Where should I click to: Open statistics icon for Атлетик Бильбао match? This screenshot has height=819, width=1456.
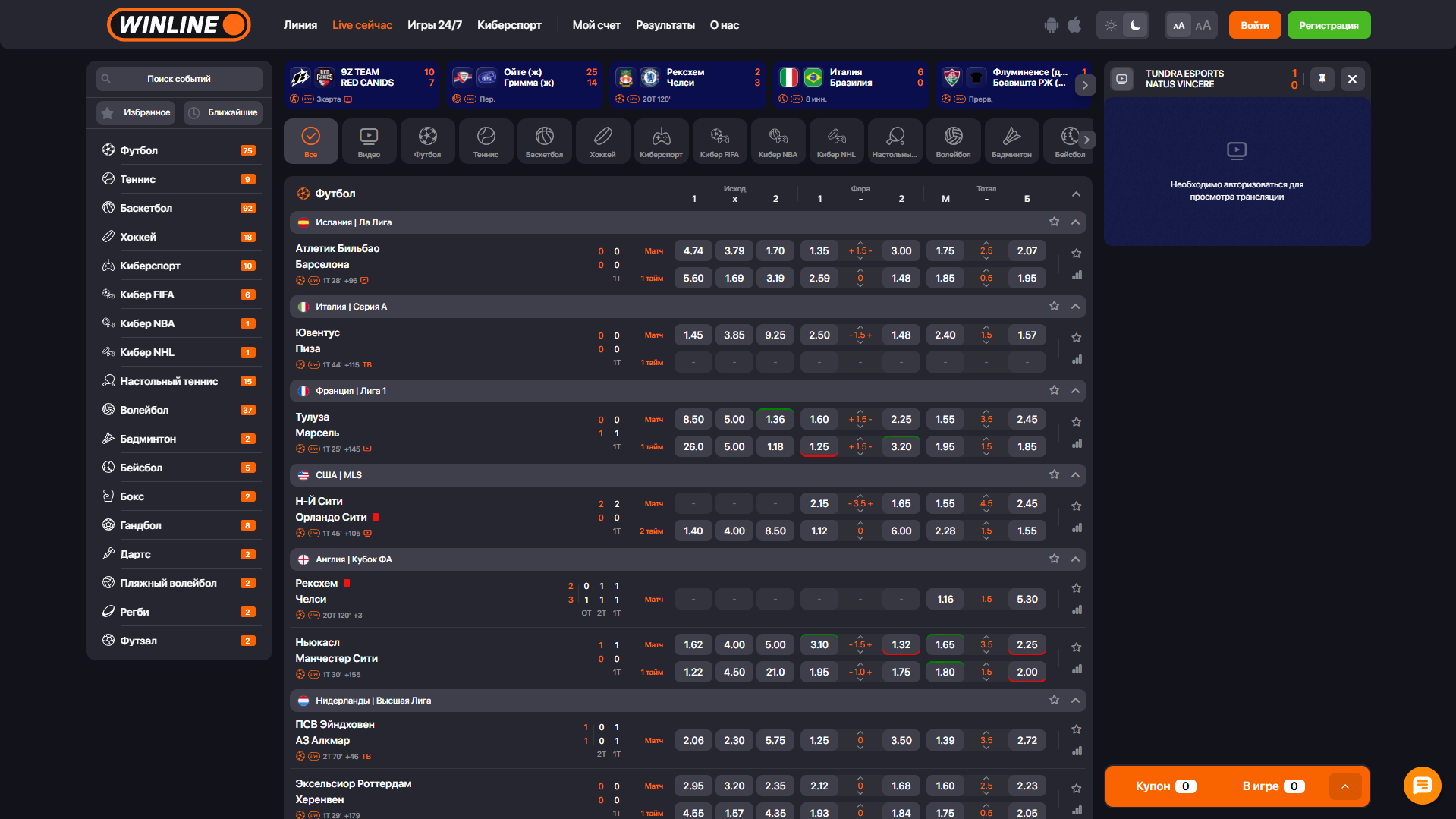(x=1077, y=276)
